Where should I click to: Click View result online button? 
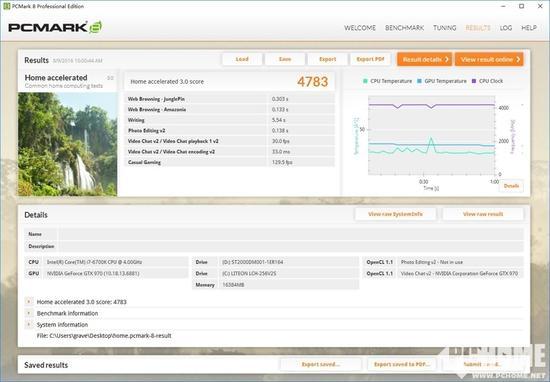[x=489, y=60]
